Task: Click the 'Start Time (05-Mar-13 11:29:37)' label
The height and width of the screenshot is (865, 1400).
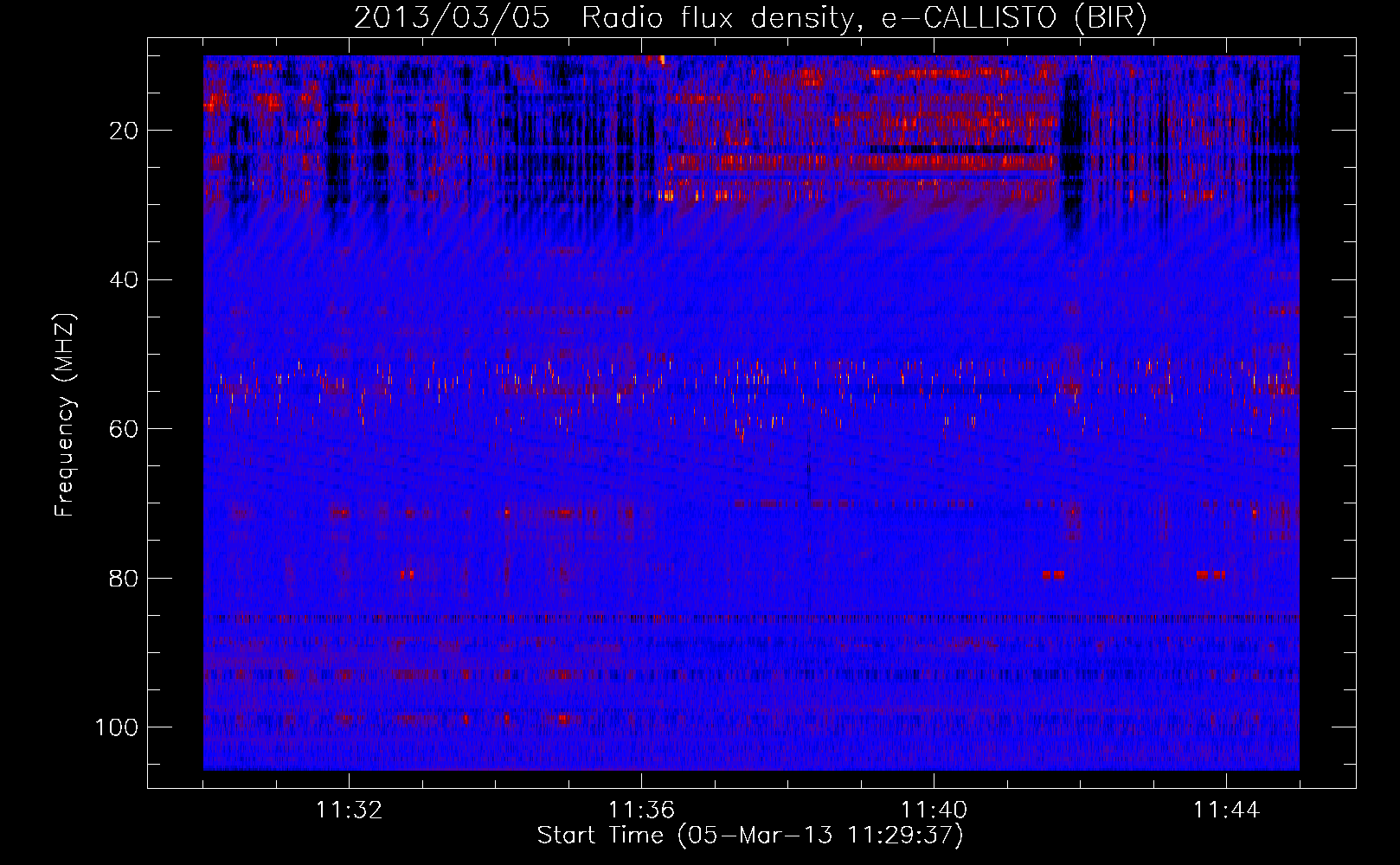Action: click(750, 836)
